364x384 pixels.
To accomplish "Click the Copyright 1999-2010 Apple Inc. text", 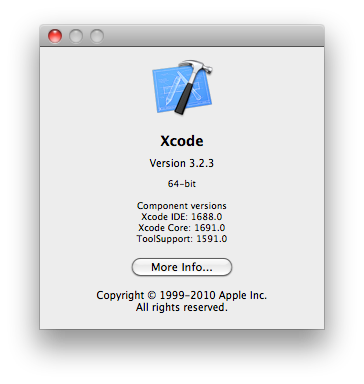I will tap(182, 295).
